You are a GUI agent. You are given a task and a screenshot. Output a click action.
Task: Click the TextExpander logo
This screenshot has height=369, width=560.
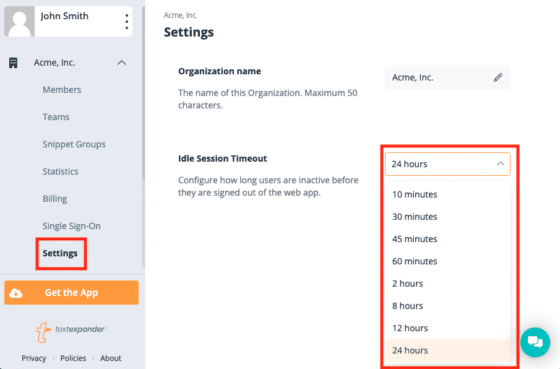71,331
